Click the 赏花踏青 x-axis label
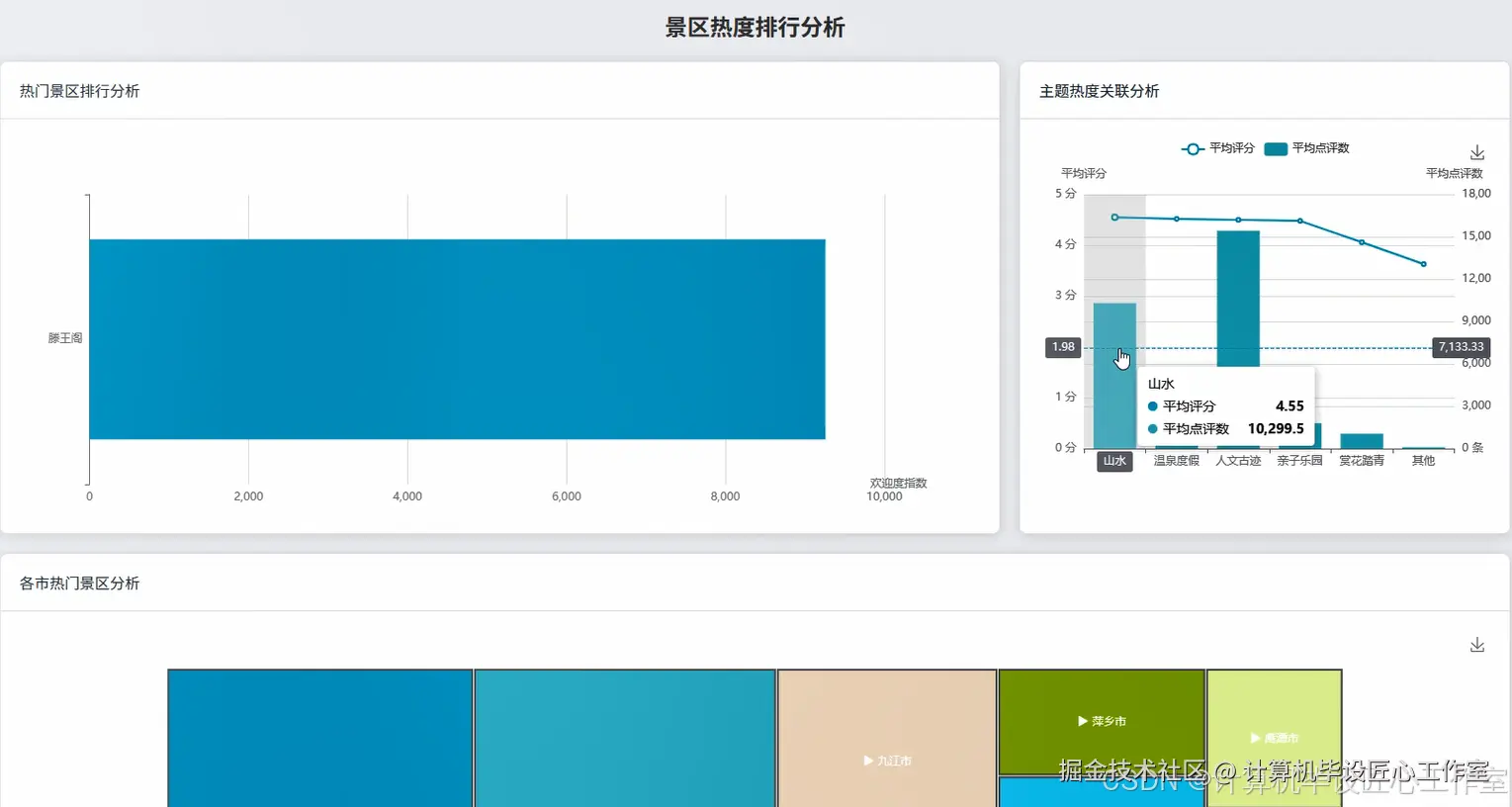Viewport: 1512px width, 807px height. point(1362,461)
